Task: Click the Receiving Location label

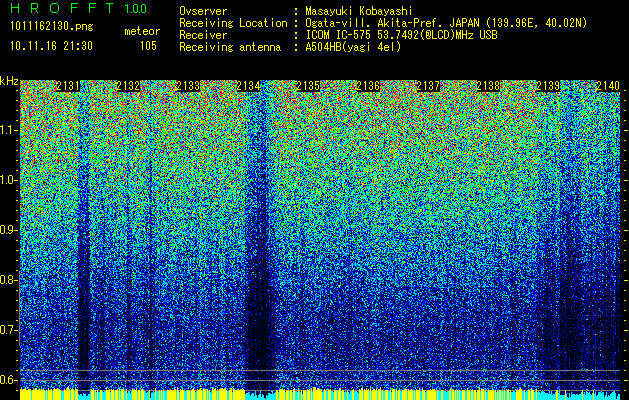Action: [233, 23]
